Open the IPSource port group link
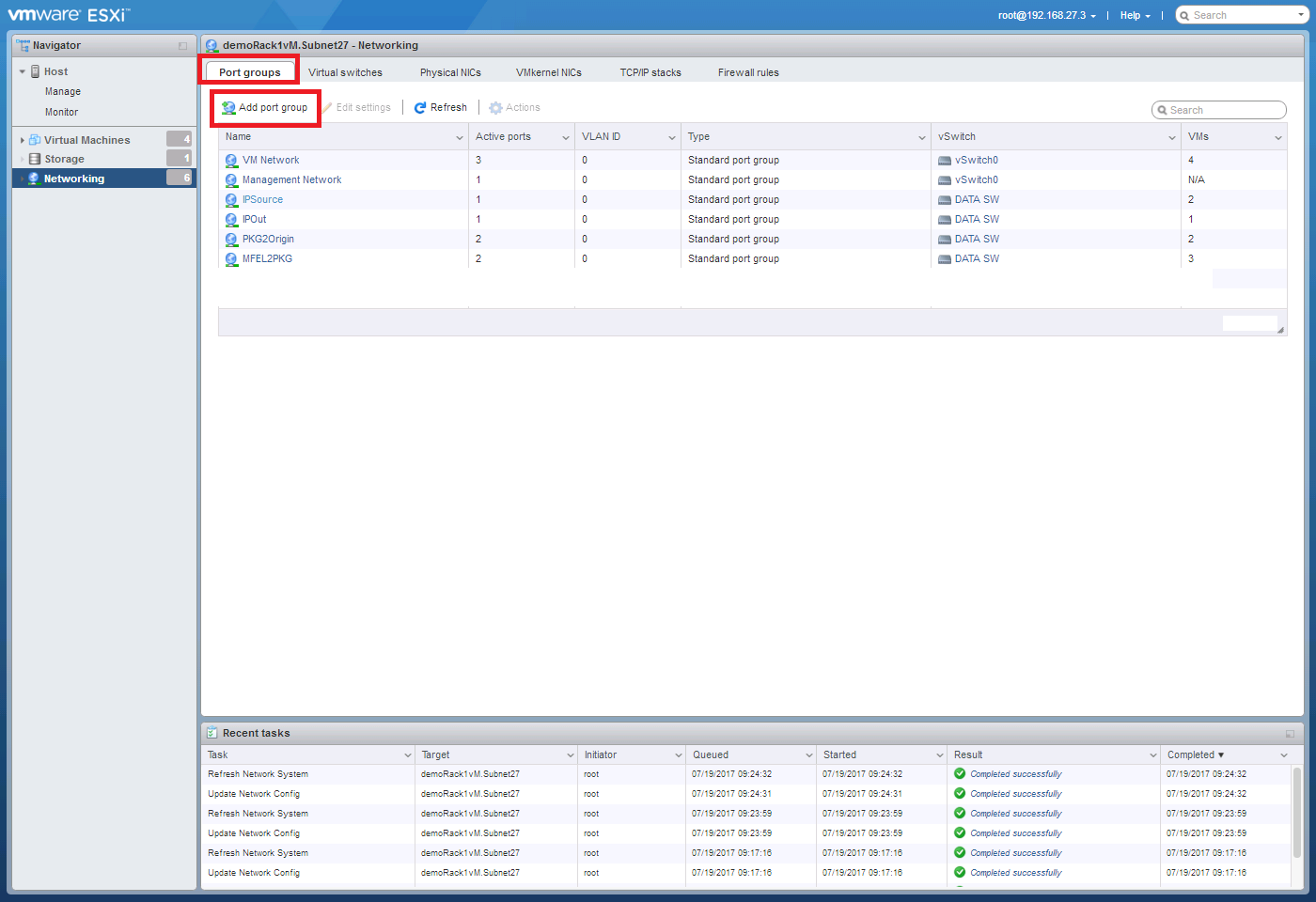Viewport: 1316px width, 902px height. click(262, 200)
